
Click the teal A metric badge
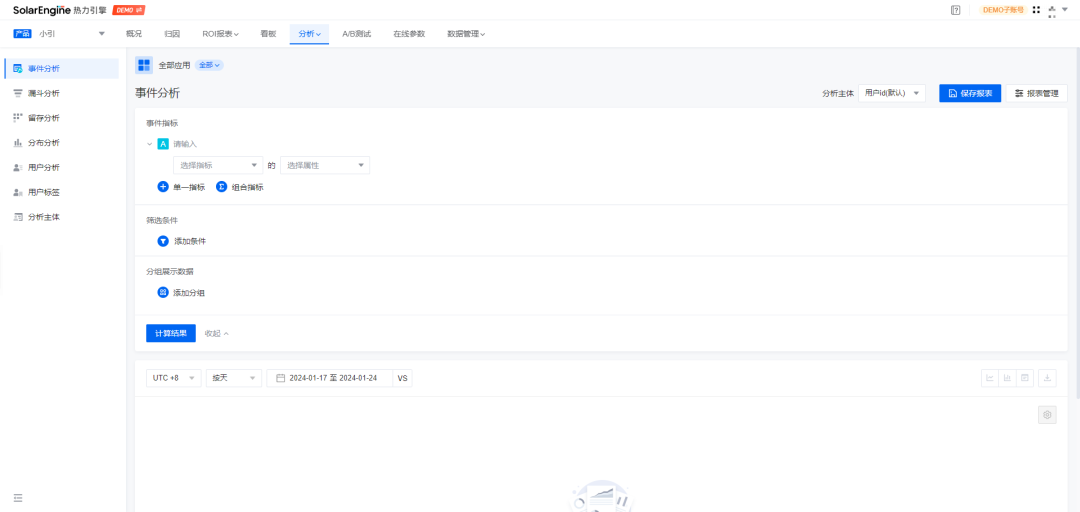coord(163,144)
